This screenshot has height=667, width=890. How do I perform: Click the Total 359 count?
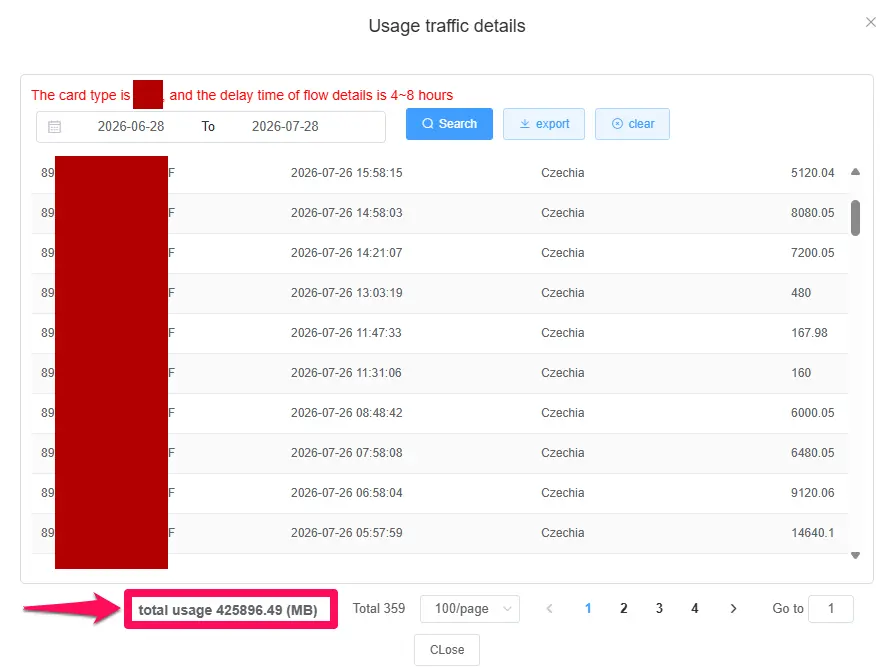379,609
